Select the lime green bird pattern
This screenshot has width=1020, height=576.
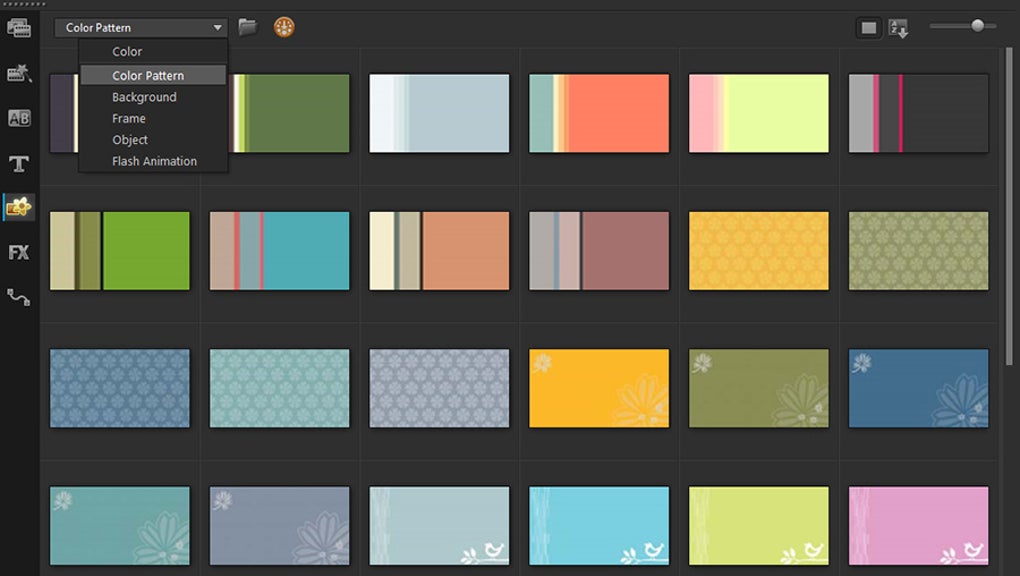click(x=758, y=526)
